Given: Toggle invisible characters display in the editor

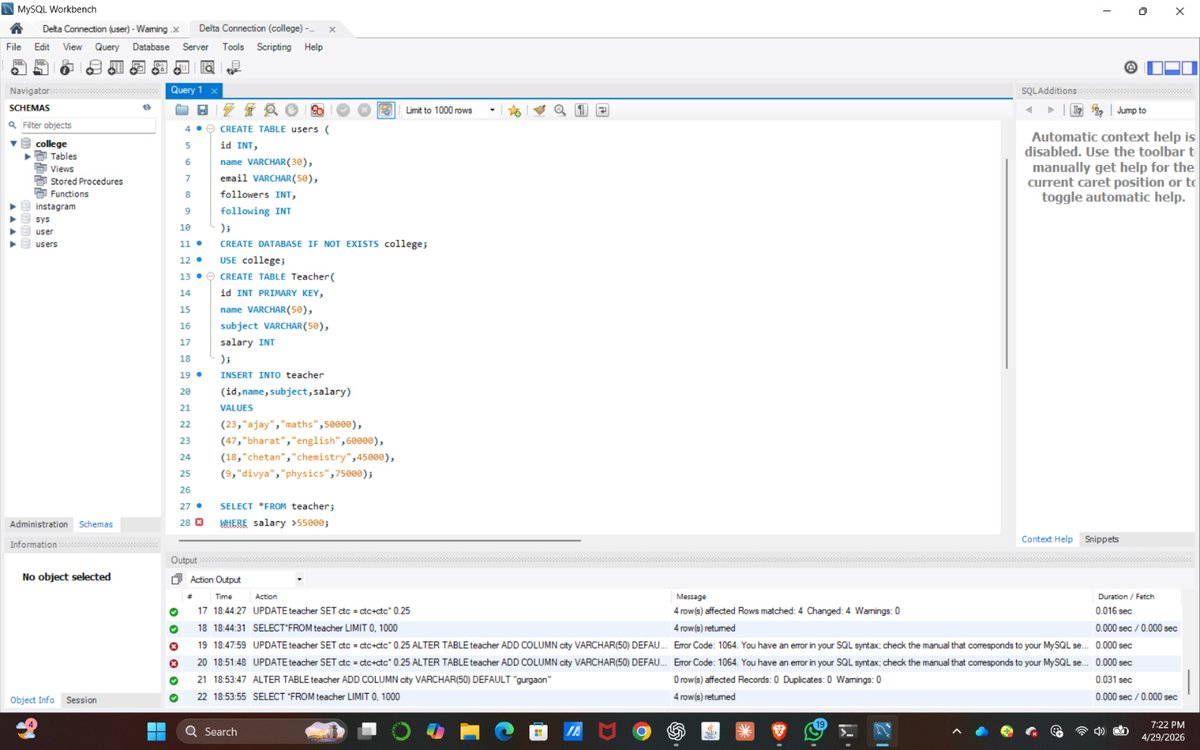Looking at the screenshot, I should click(581, 110).
